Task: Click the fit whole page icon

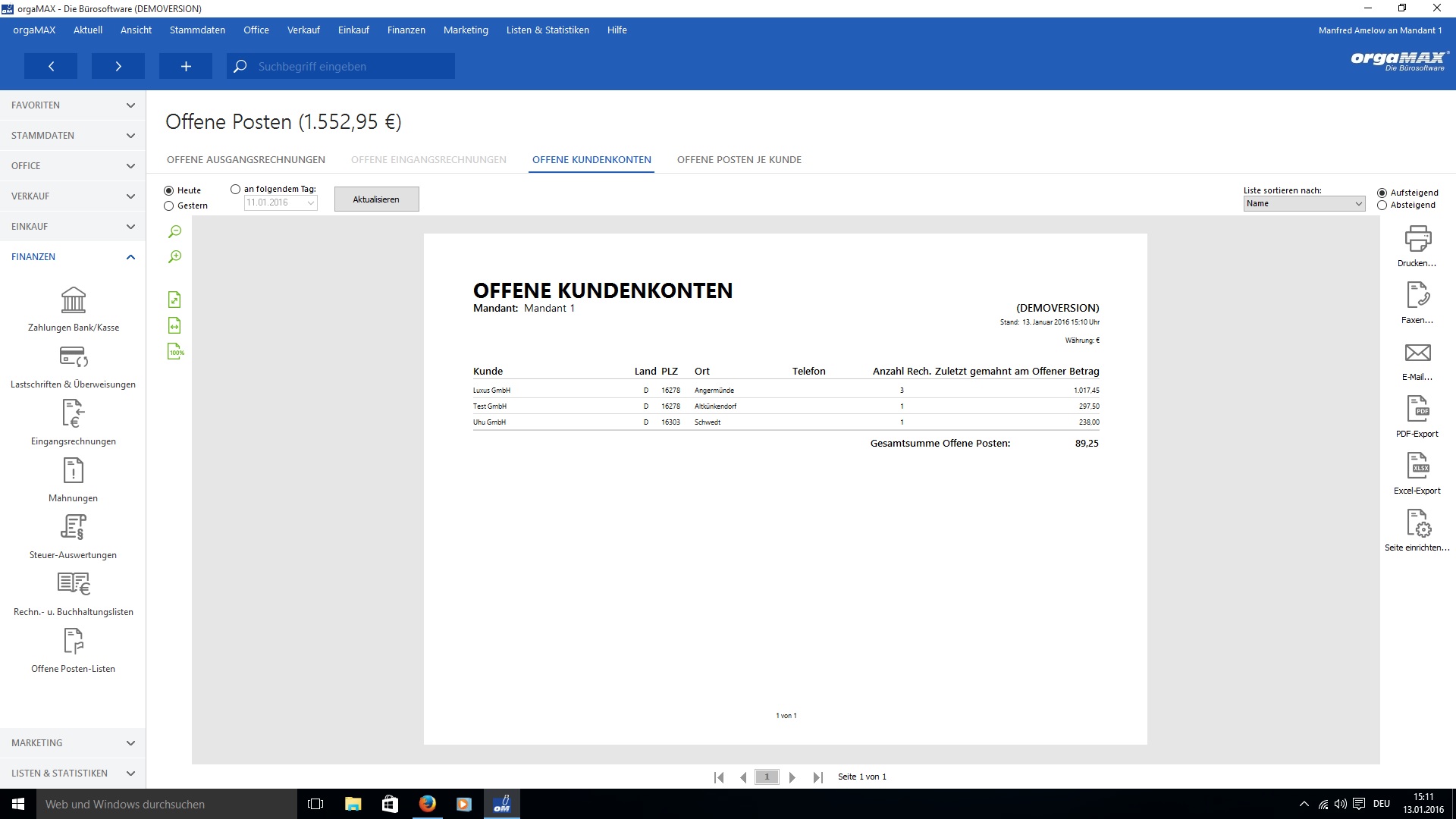Action: click(174, 300)
